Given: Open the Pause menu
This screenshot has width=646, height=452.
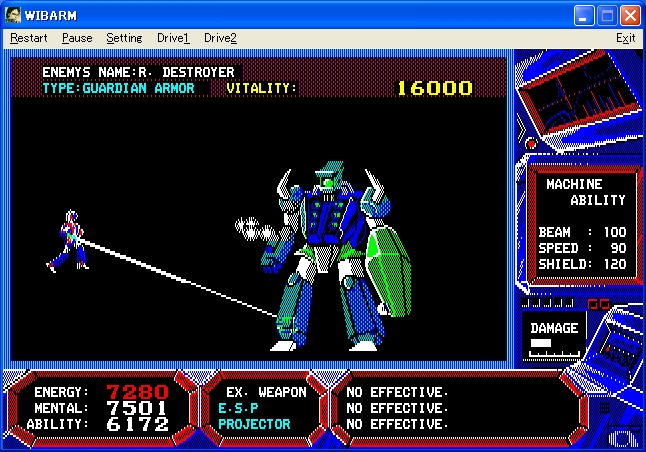Looking at the screenshot, I should [77, 38].
